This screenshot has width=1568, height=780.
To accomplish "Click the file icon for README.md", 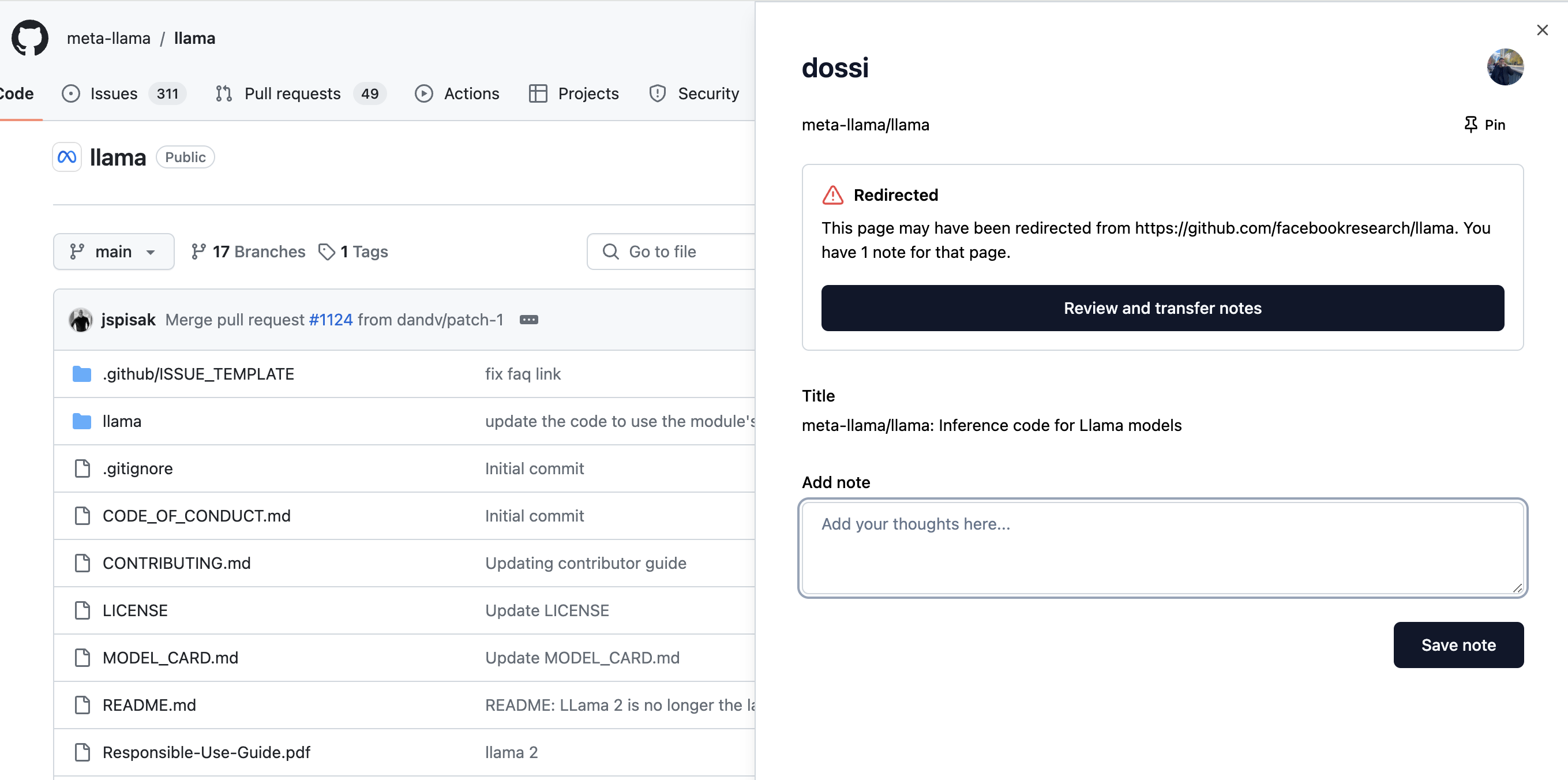I will click(x=82, y=705).
